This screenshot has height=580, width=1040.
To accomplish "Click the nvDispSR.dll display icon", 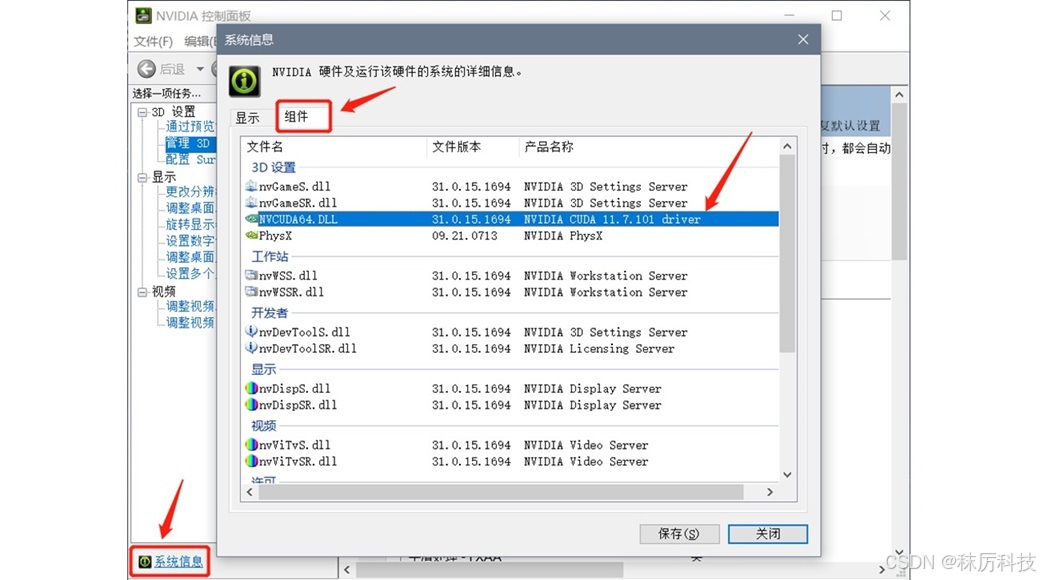I will click(251, 404).
